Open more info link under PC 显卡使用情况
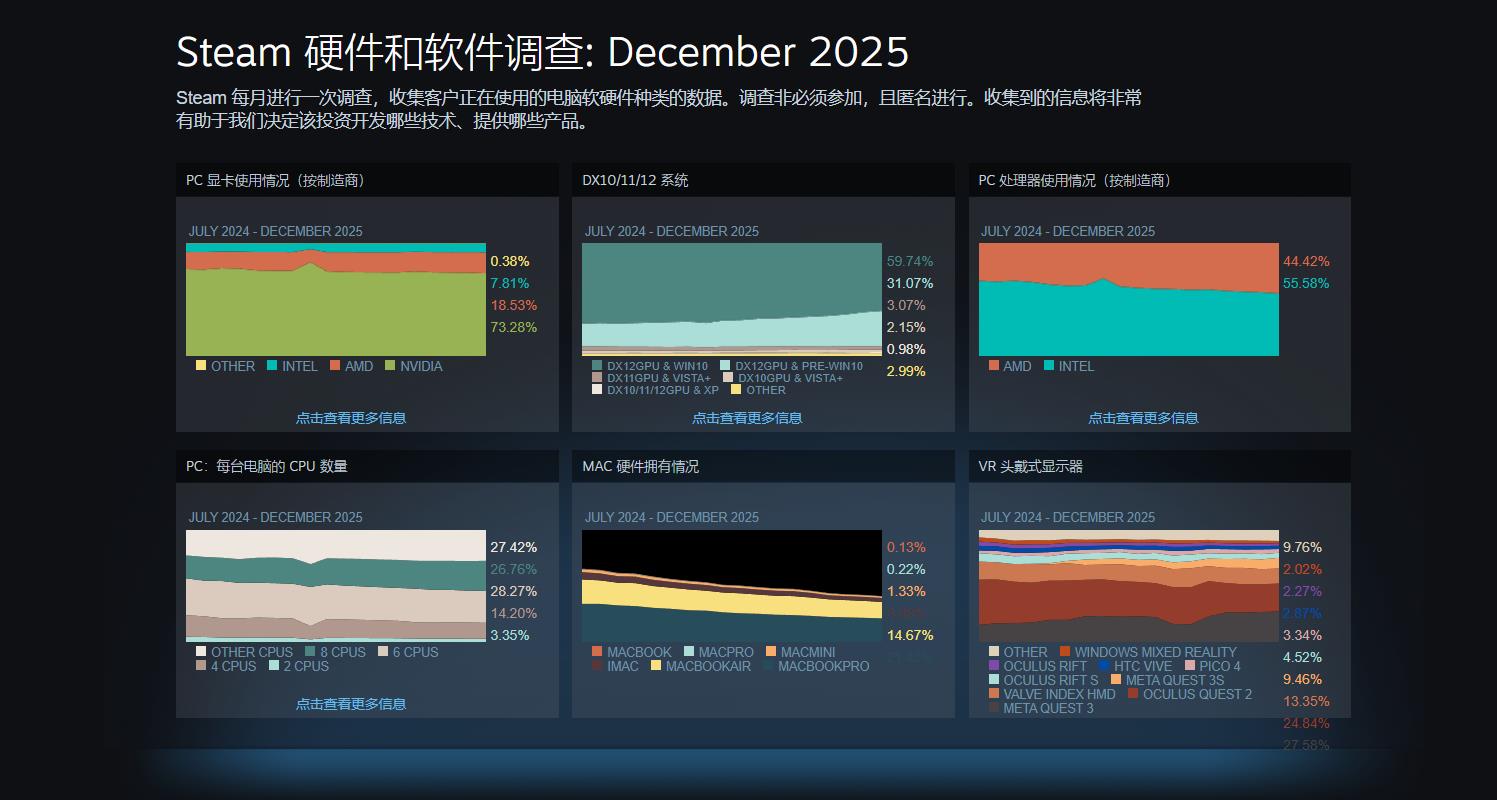The width and height of the screenshot is (1497, 800). pos(350,418)
